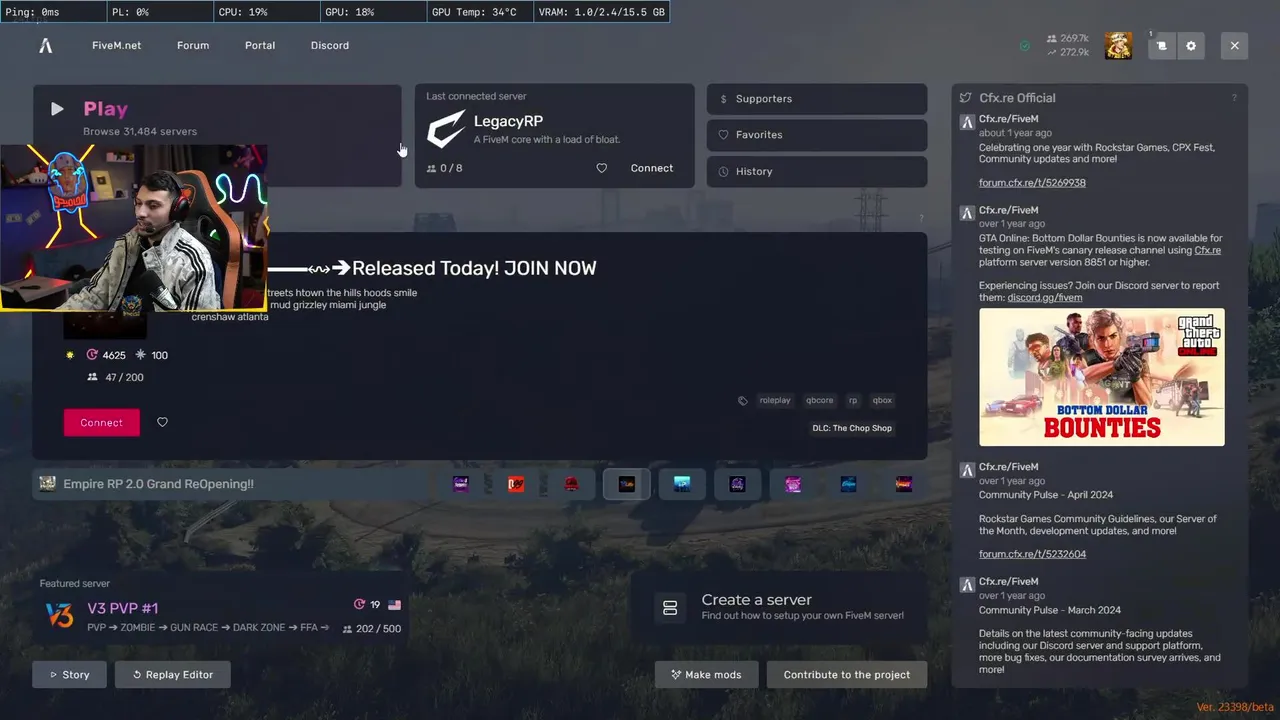Favorite the promoted server via heart icon
Viewport: 1280px width, 720px height.
(162, 422)
